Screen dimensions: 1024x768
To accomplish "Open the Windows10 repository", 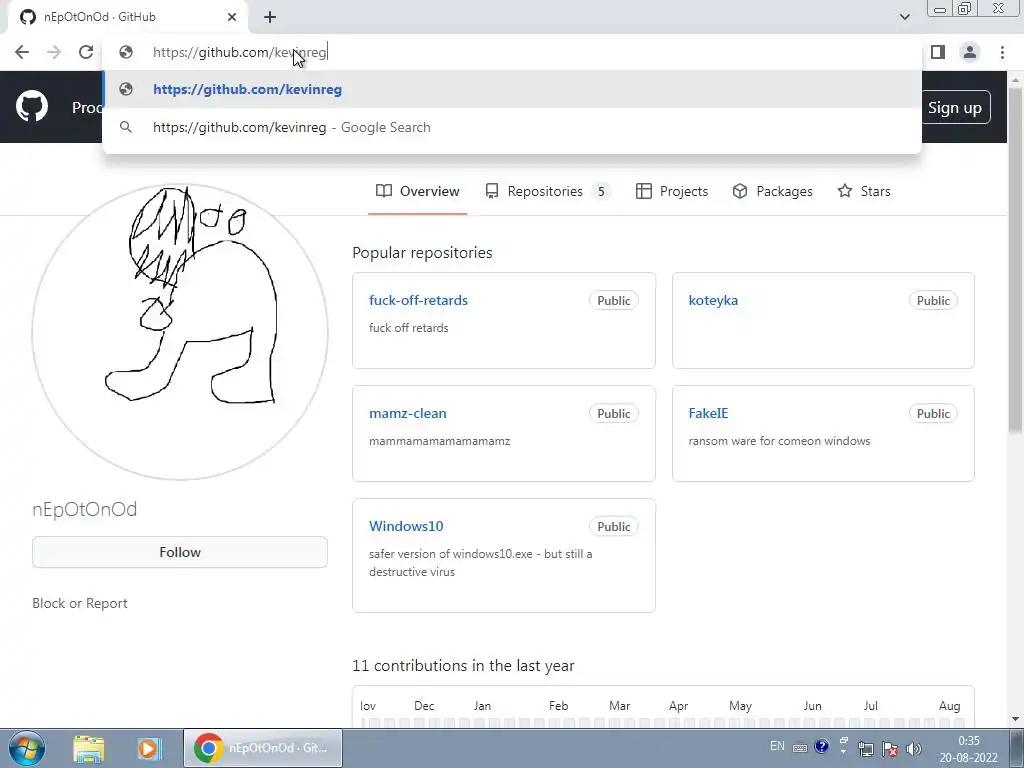I will pos(406,526).
